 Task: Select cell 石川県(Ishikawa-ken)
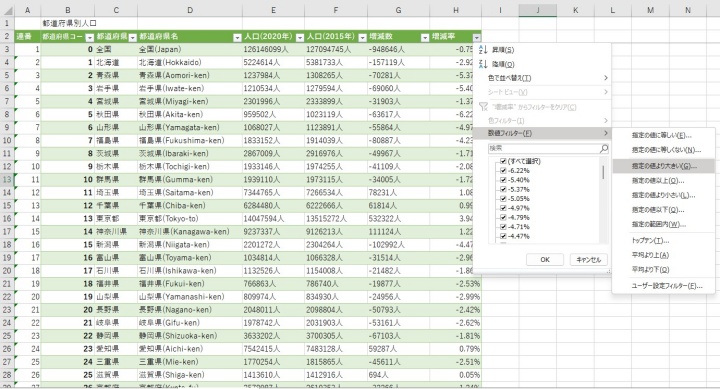click(x=190, y=271)
